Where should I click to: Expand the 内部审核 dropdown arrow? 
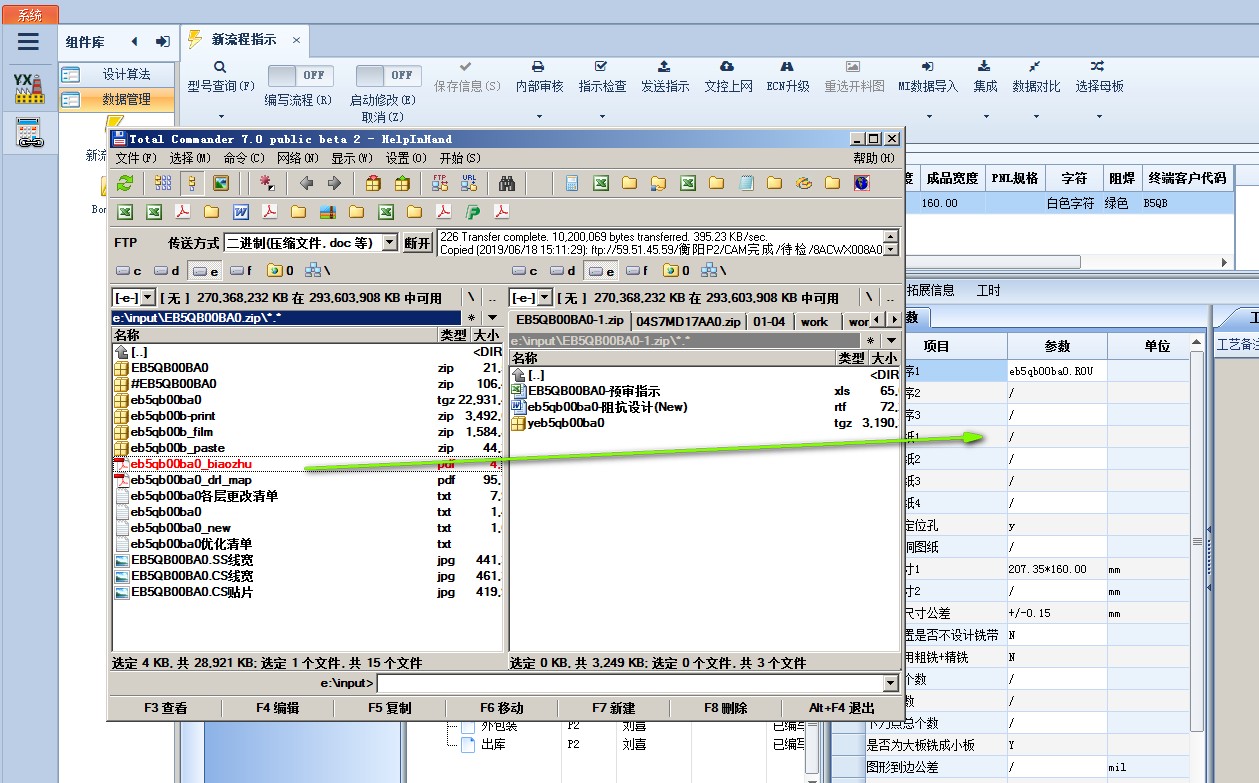coord(539,116)
